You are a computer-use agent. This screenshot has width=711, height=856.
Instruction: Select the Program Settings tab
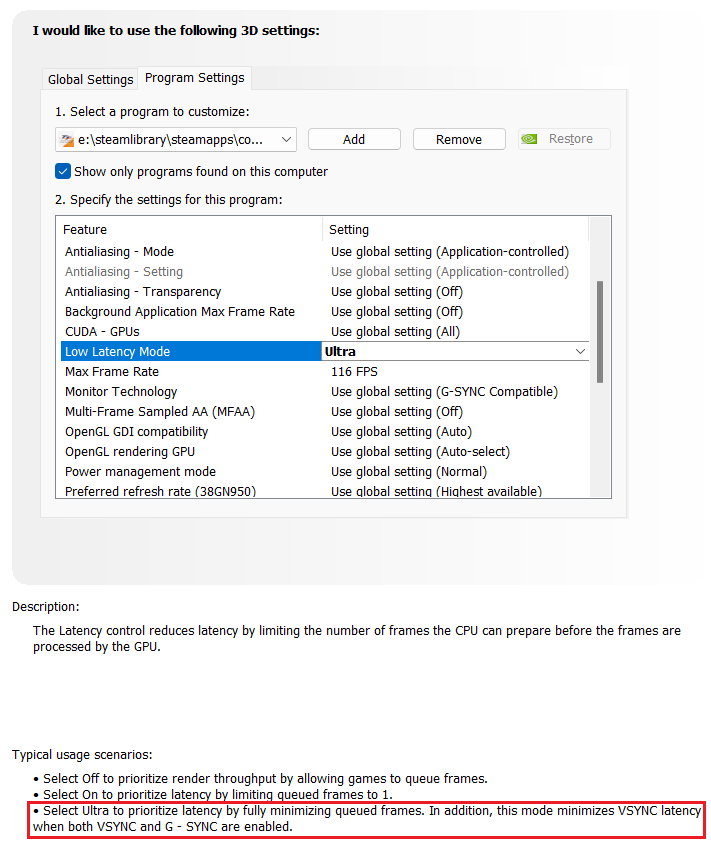coord(194,78)
